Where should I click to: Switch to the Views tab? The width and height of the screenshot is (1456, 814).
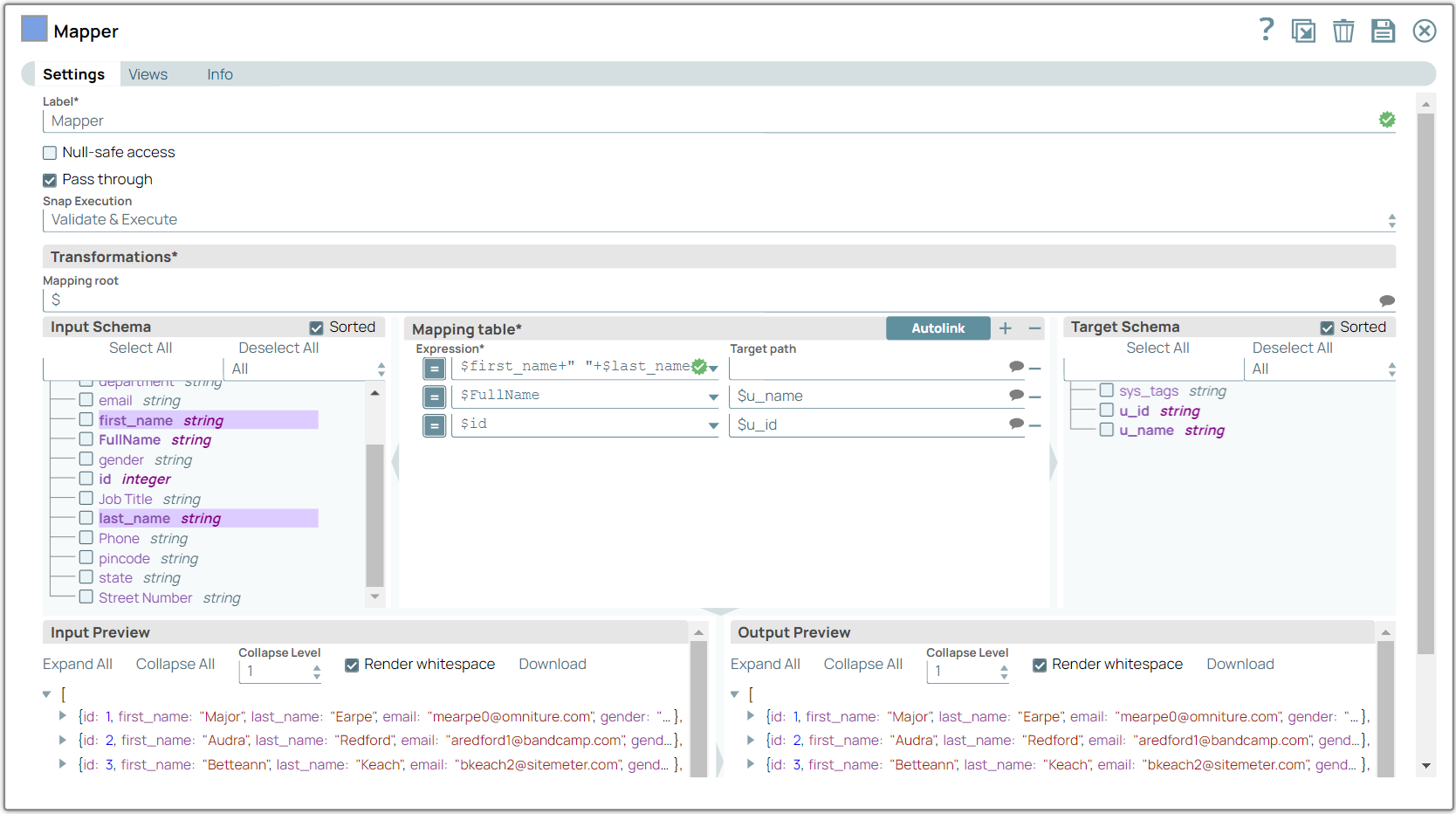click(x=148, y=74)
